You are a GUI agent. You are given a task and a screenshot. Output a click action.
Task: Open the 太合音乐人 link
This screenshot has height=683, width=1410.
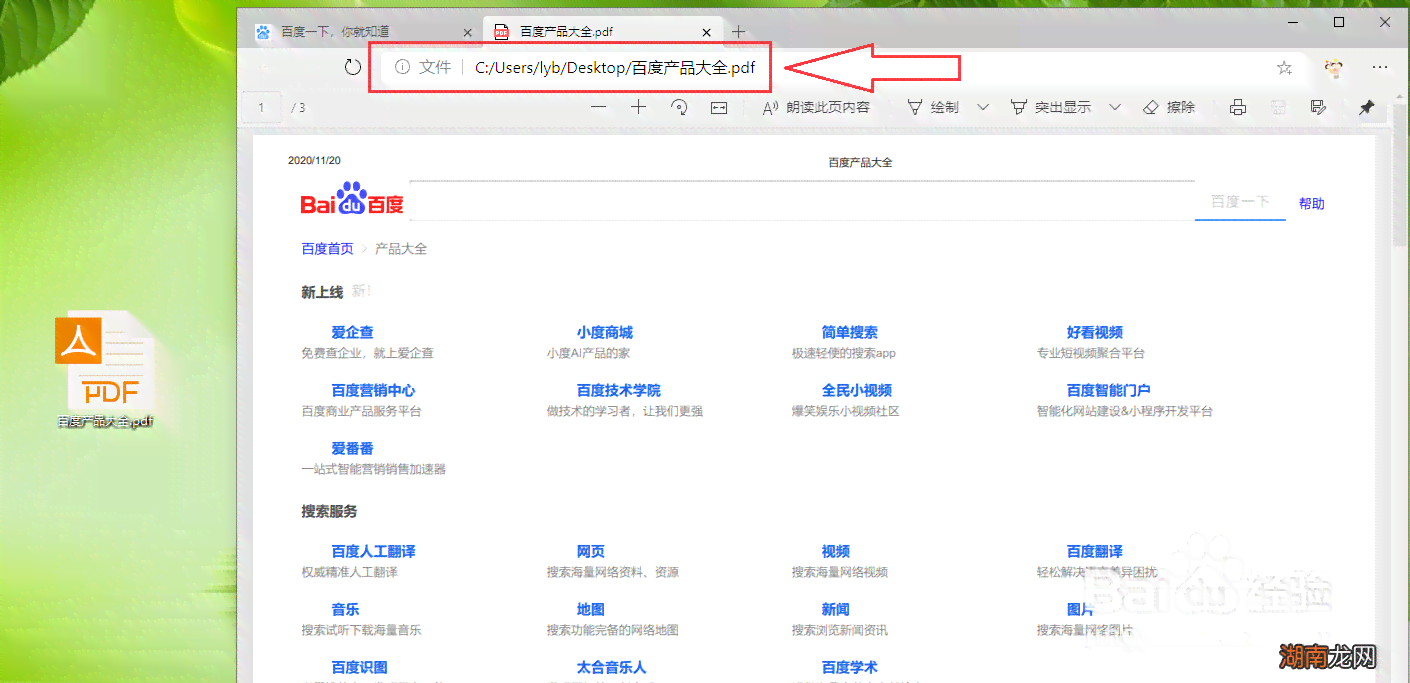(x=611, y=667)
